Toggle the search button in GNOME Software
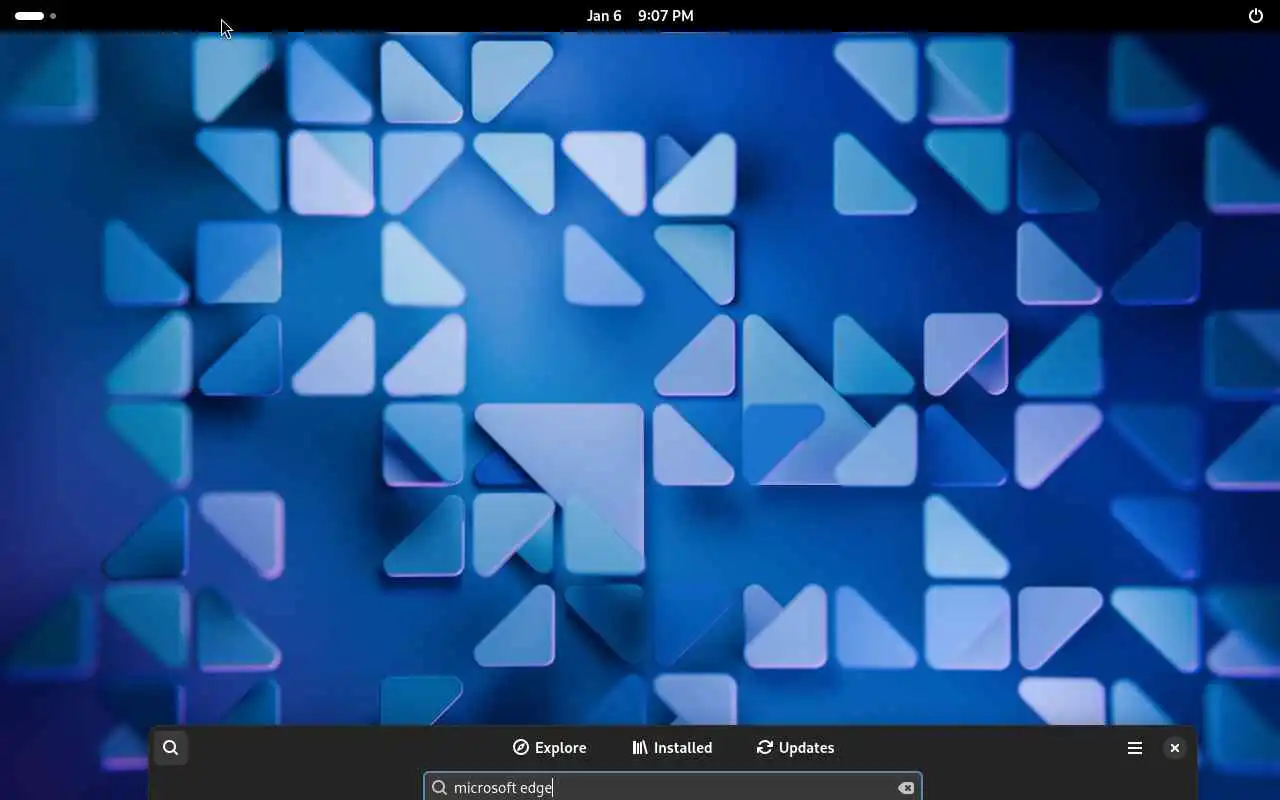The image size is (1280, 800). [171, 748]
